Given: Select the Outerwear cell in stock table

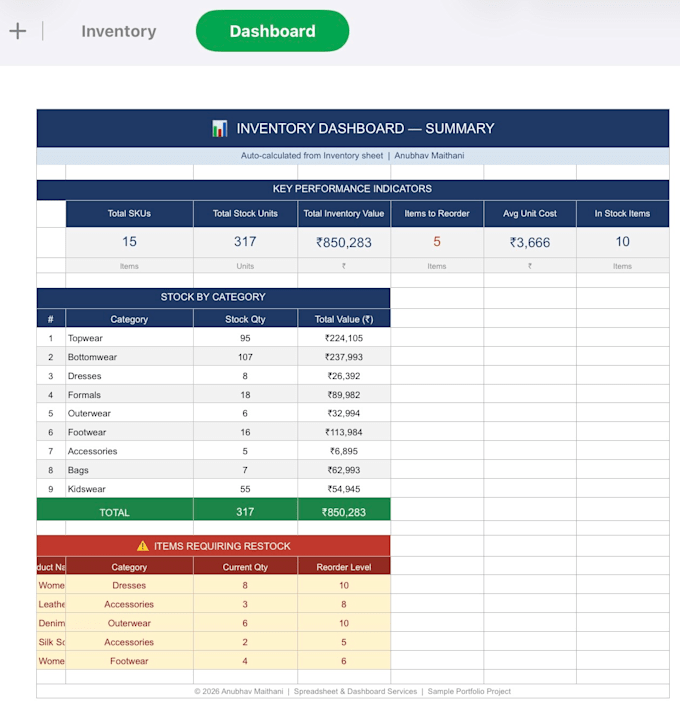Looking at the screenshot, I should 129,413.
